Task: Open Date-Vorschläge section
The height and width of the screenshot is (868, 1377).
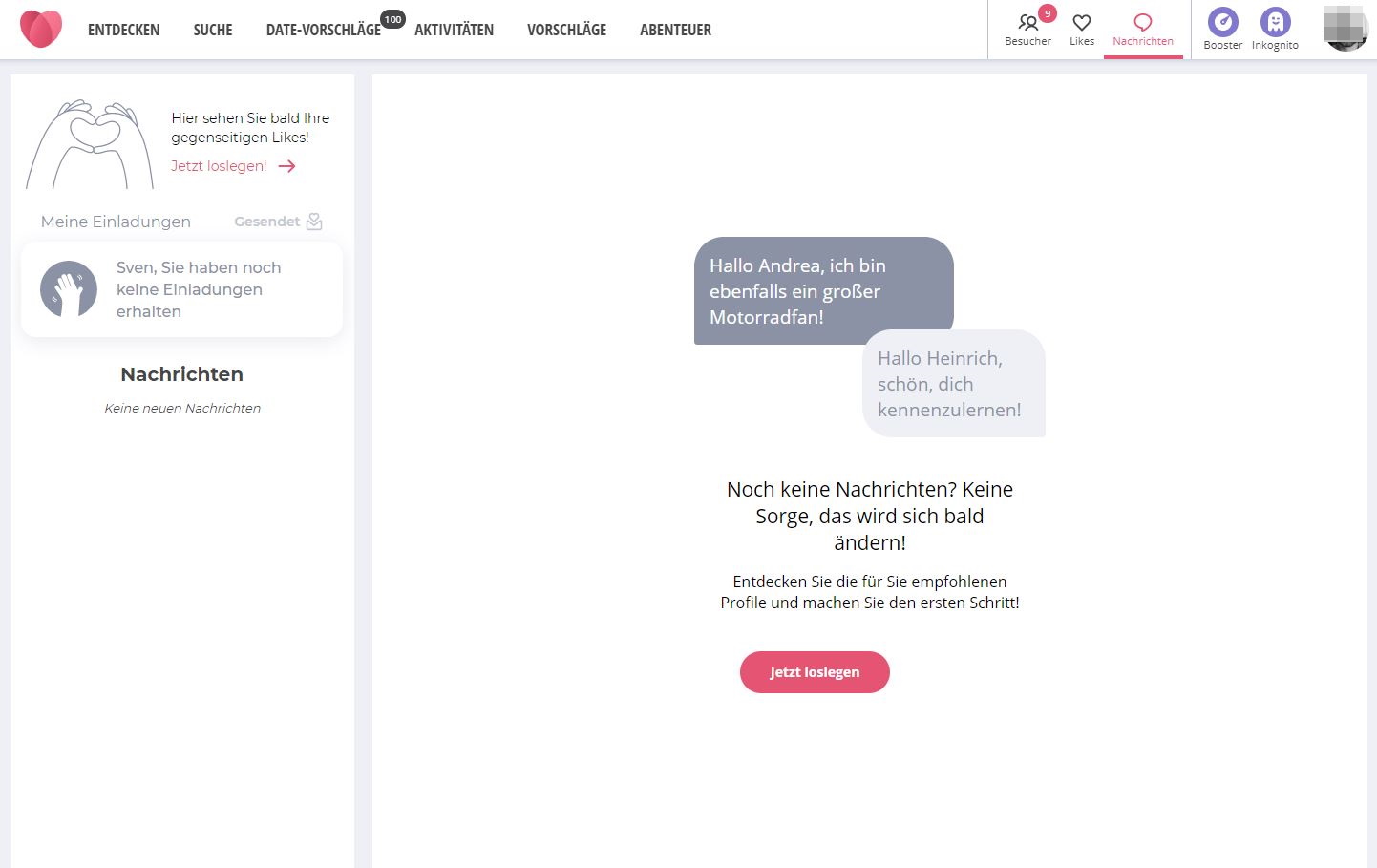Action: tap(323, 30)
